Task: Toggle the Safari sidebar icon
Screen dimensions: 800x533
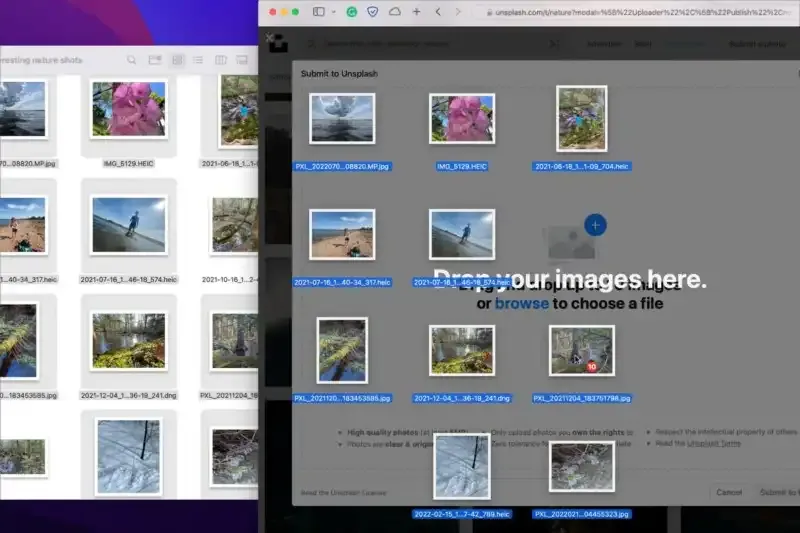Action: 318,12
